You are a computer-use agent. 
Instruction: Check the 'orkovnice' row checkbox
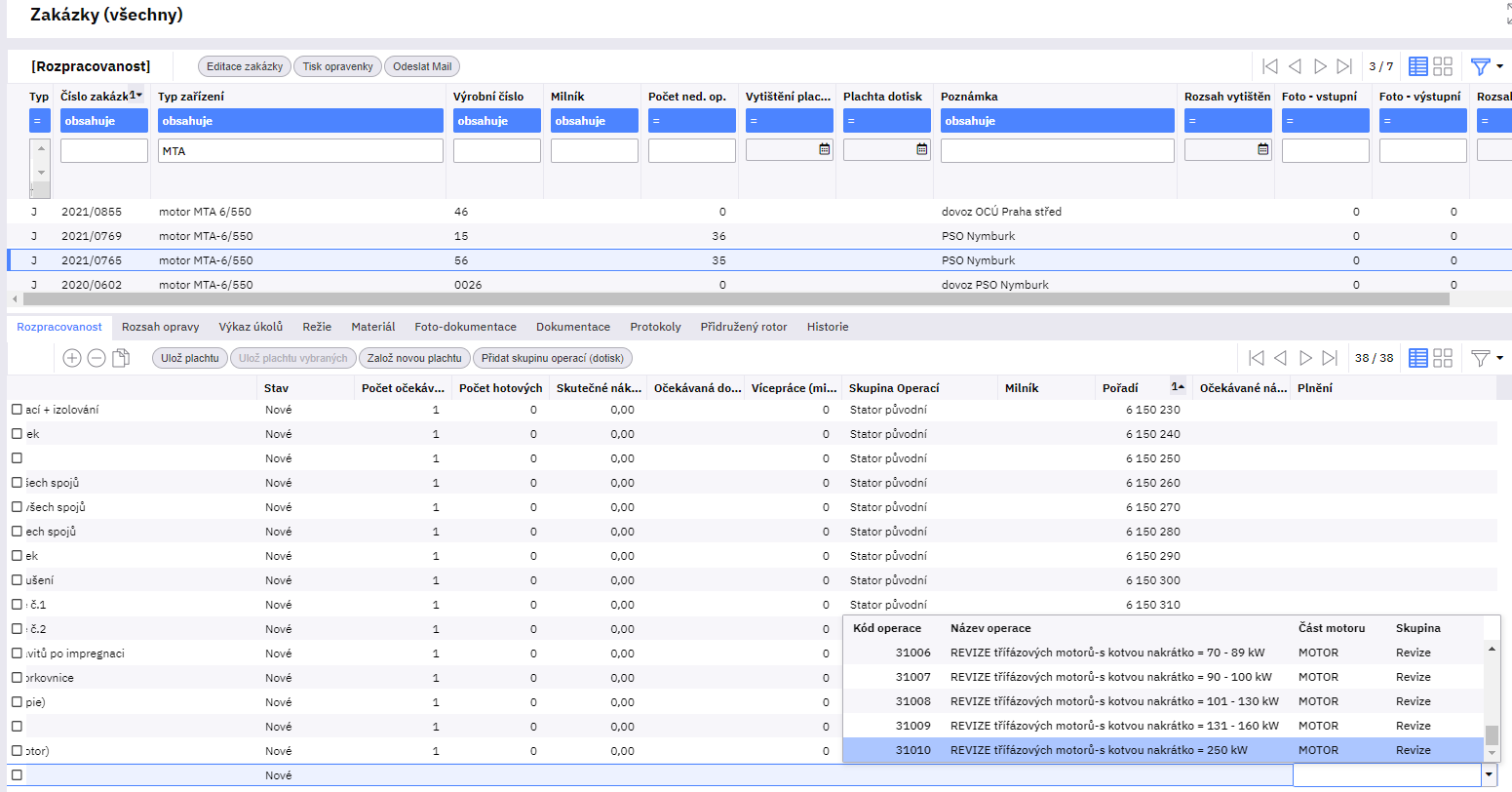coord(17,678)
